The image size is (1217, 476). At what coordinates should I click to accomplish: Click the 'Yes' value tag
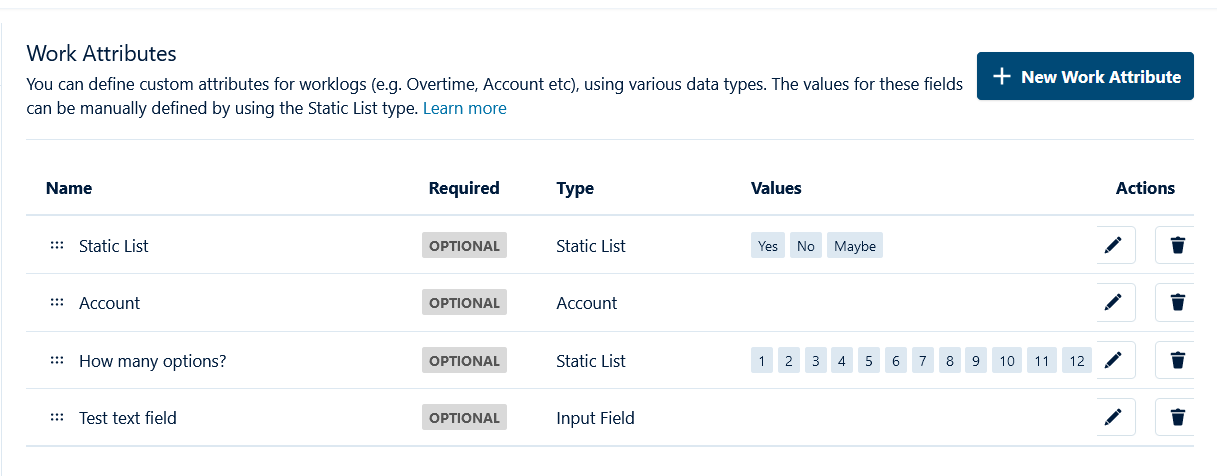point(768,246)
